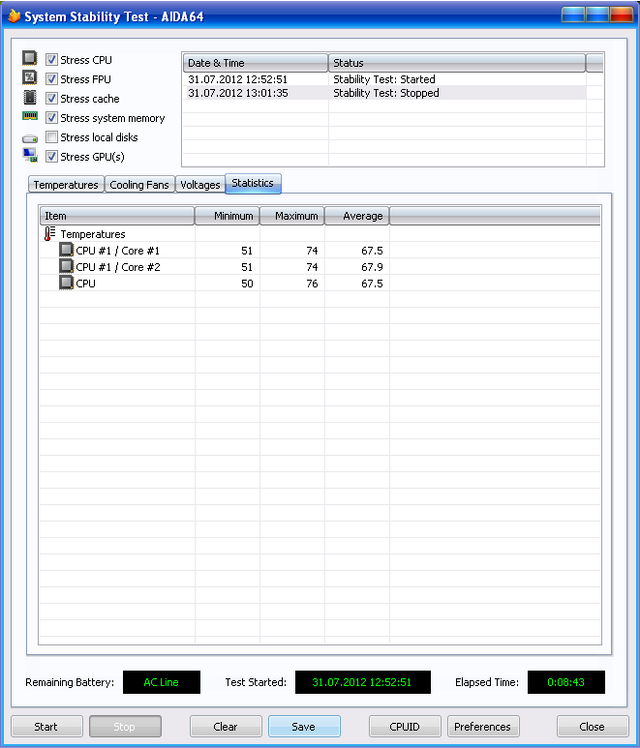Click the green RAM module icon

30,117
